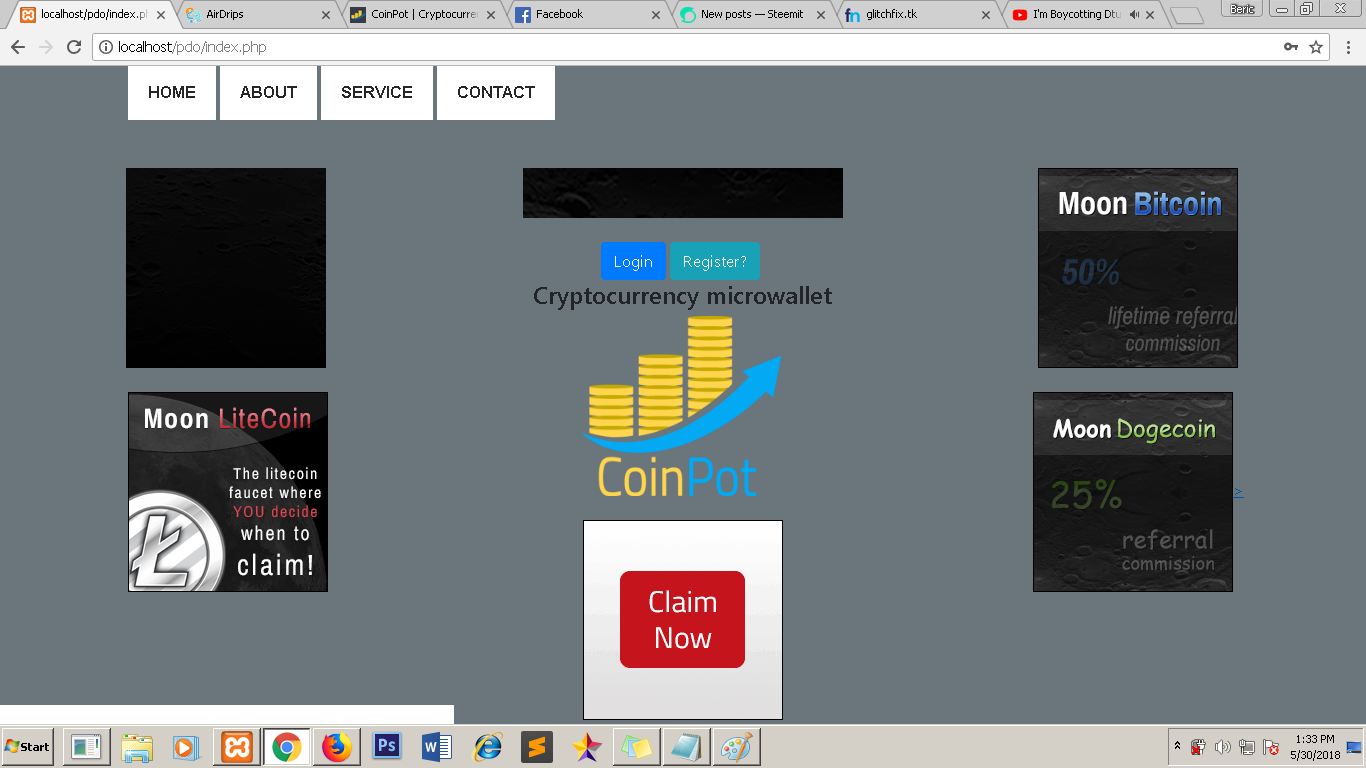Open XAMPP from the taskbar

237,747
